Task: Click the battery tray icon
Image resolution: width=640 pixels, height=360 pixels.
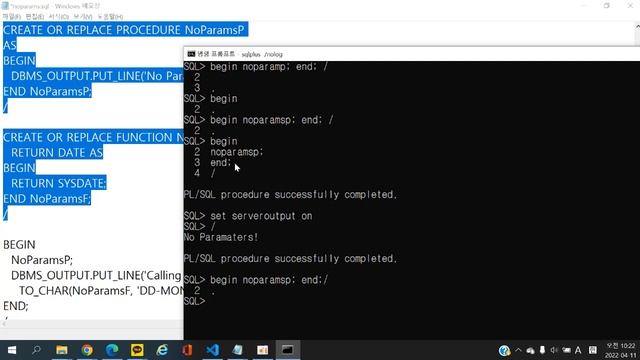Action: click(566, 350)
